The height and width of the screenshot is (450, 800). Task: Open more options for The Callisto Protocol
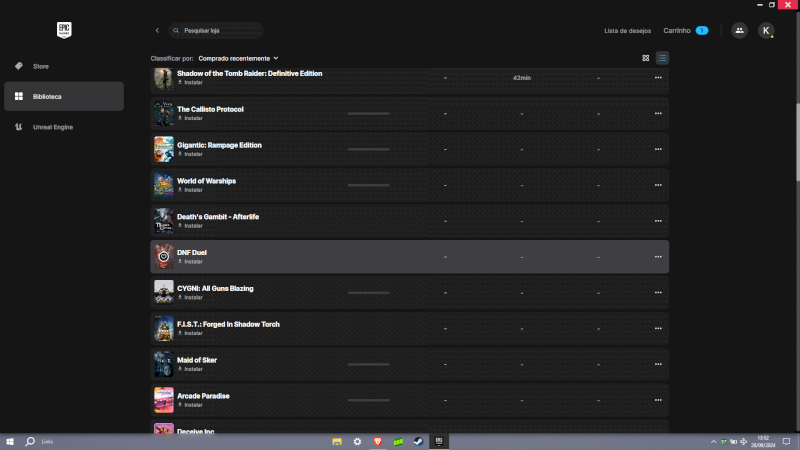(x=657, y=114)
